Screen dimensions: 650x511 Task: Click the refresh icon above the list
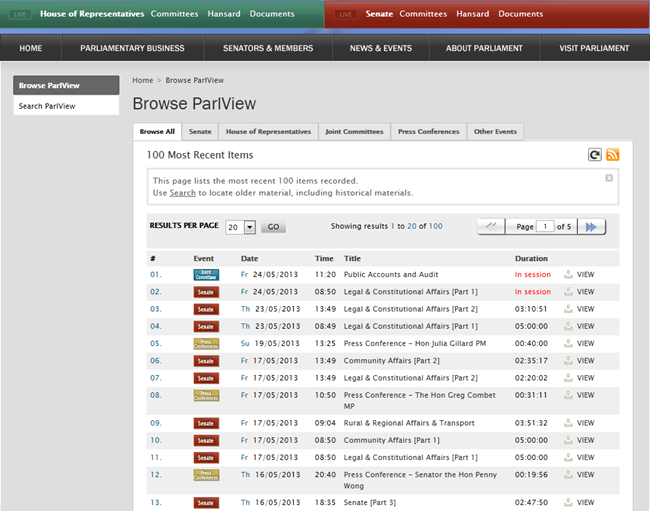pyautogui.click(x=595, y=155)
